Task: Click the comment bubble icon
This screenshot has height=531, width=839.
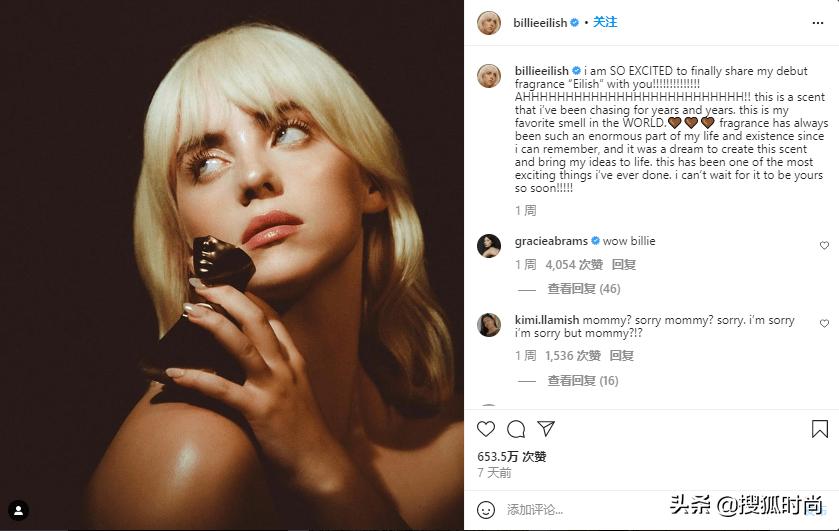Action: 516,429
